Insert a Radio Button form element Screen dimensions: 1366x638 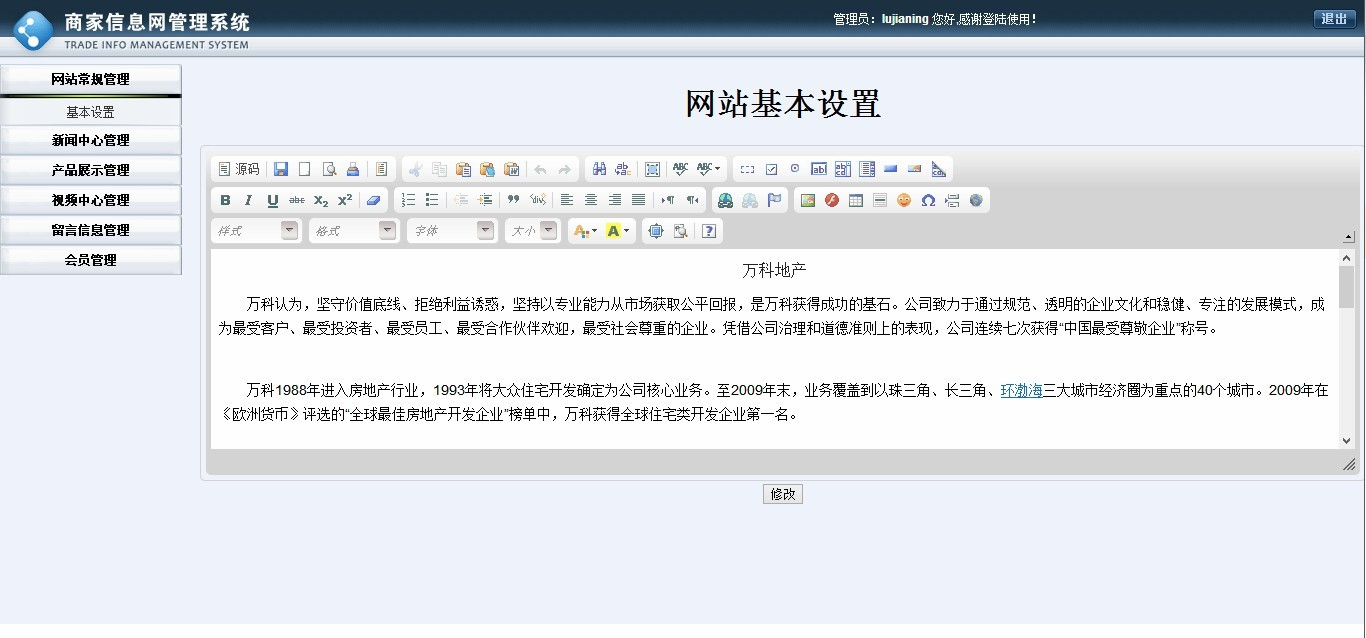tap(795, 169)
